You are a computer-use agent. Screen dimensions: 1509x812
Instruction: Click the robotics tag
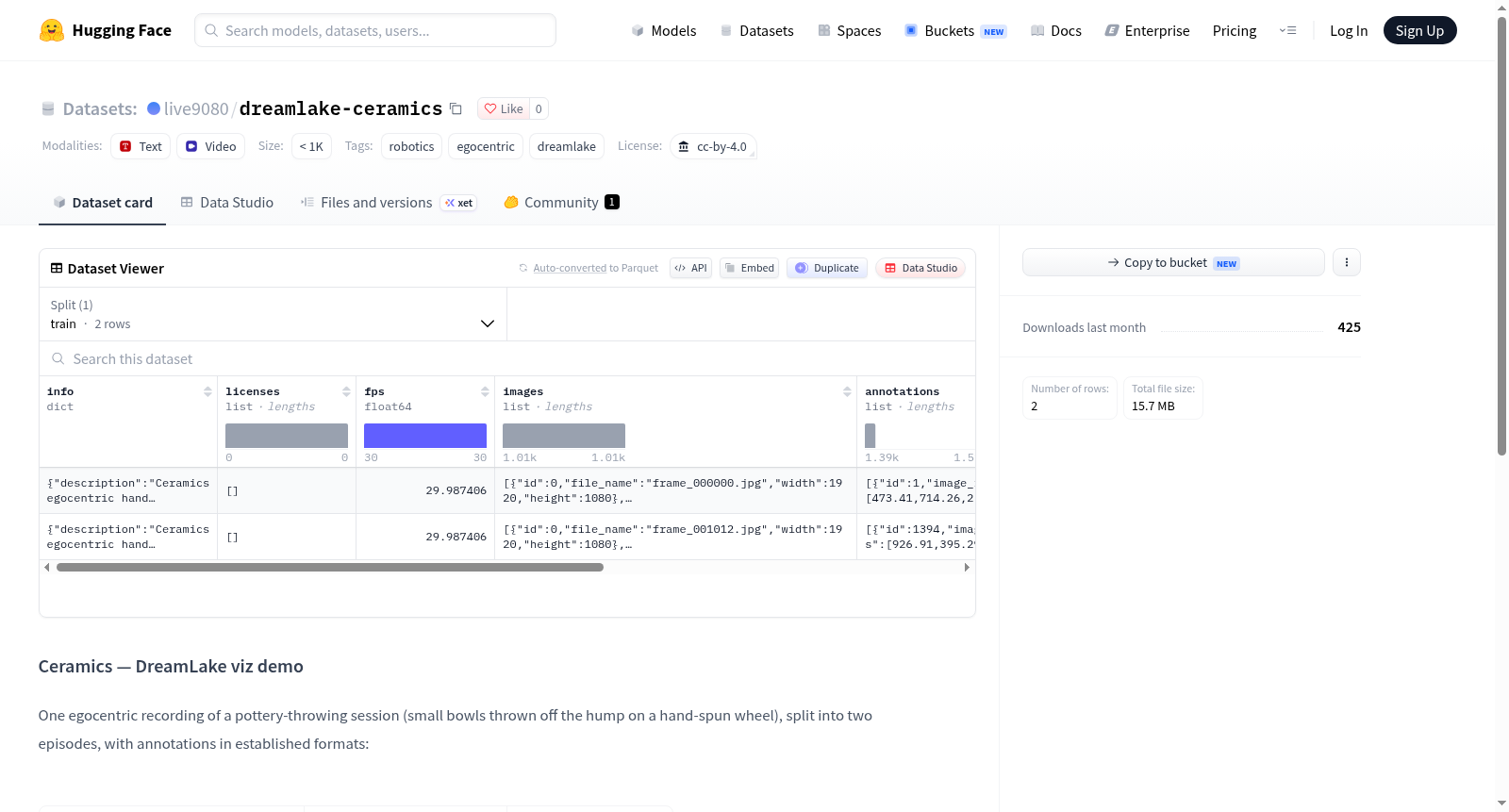[411, 146]
